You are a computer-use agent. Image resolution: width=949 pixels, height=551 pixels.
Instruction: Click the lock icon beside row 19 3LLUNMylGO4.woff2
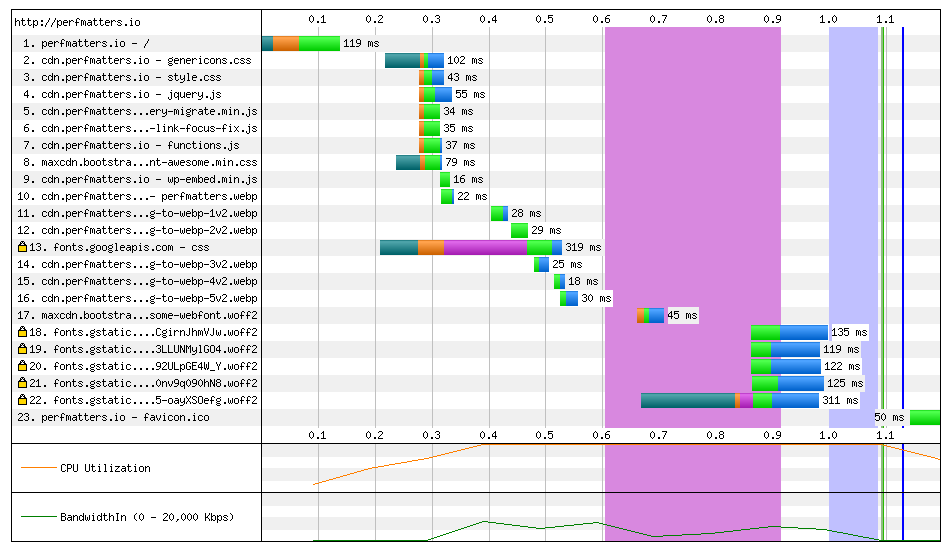coord(22,349)
